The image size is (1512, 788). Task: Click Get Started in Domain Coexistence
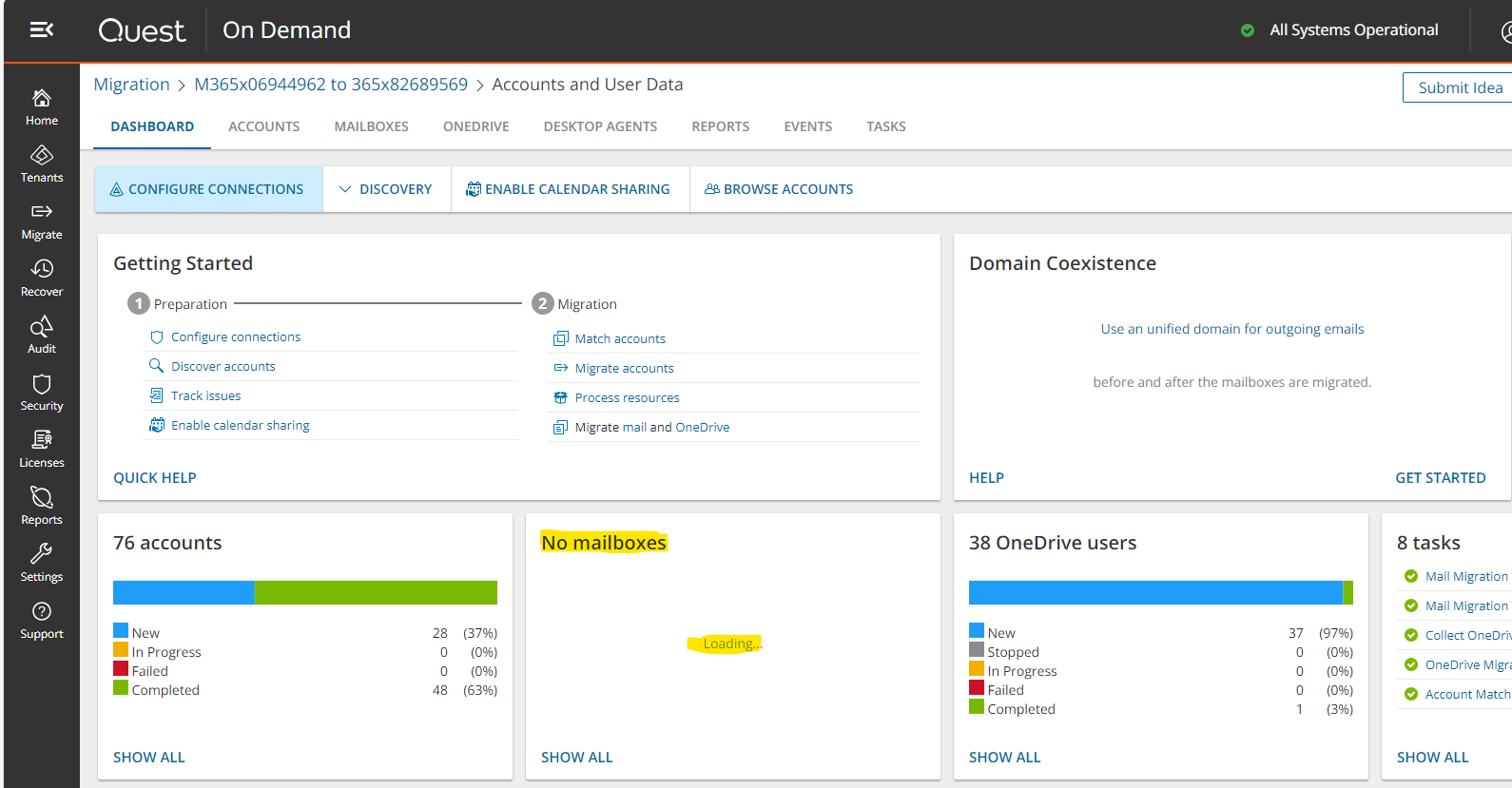[x=1440, y=478]
